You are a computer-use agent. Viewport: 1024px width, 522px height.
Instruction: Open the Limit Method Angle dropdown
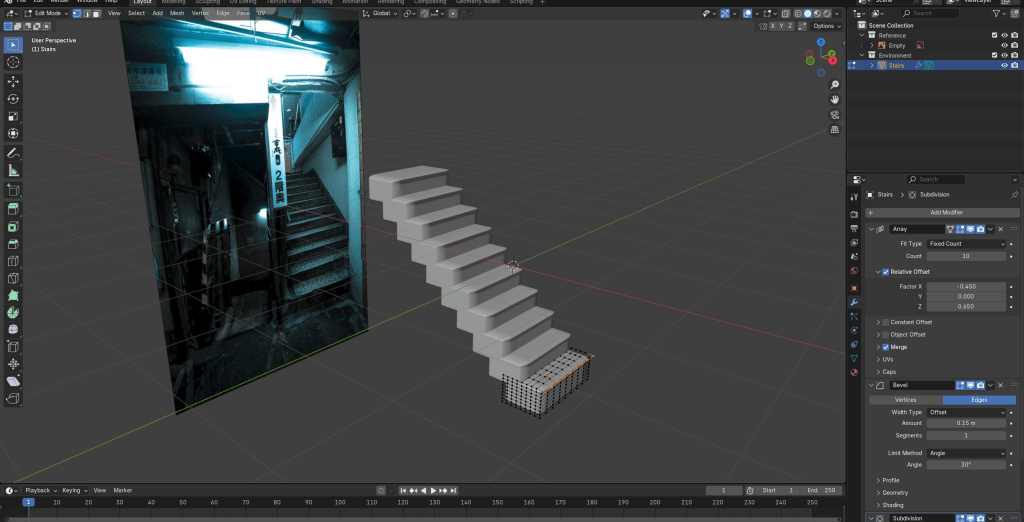point(966,453)
